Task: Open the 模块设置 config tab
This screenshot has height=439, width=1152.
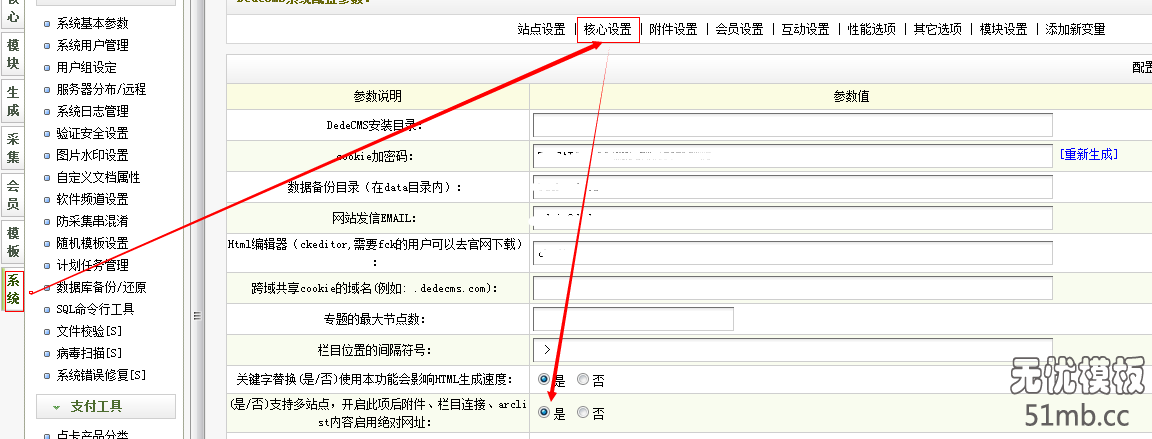Action: (1003, 30)
